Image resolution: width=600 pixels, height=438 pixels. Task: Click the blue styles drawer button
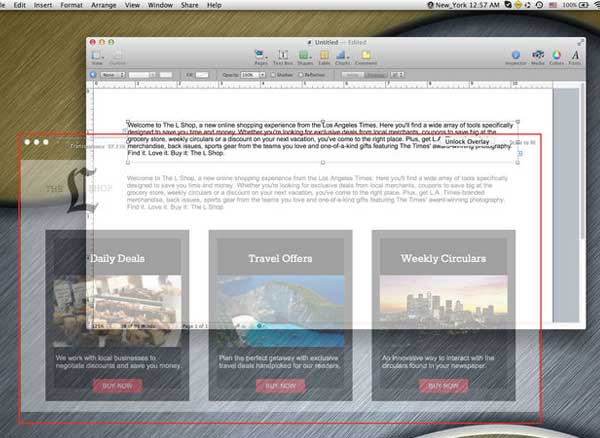(93, 75)
